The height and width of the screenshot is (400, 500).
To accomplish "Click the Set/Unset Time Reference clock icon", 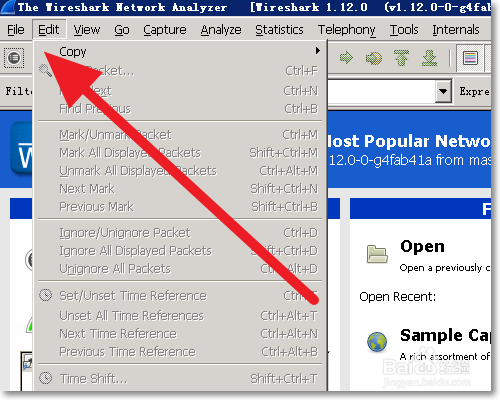I will click(46, 295).
